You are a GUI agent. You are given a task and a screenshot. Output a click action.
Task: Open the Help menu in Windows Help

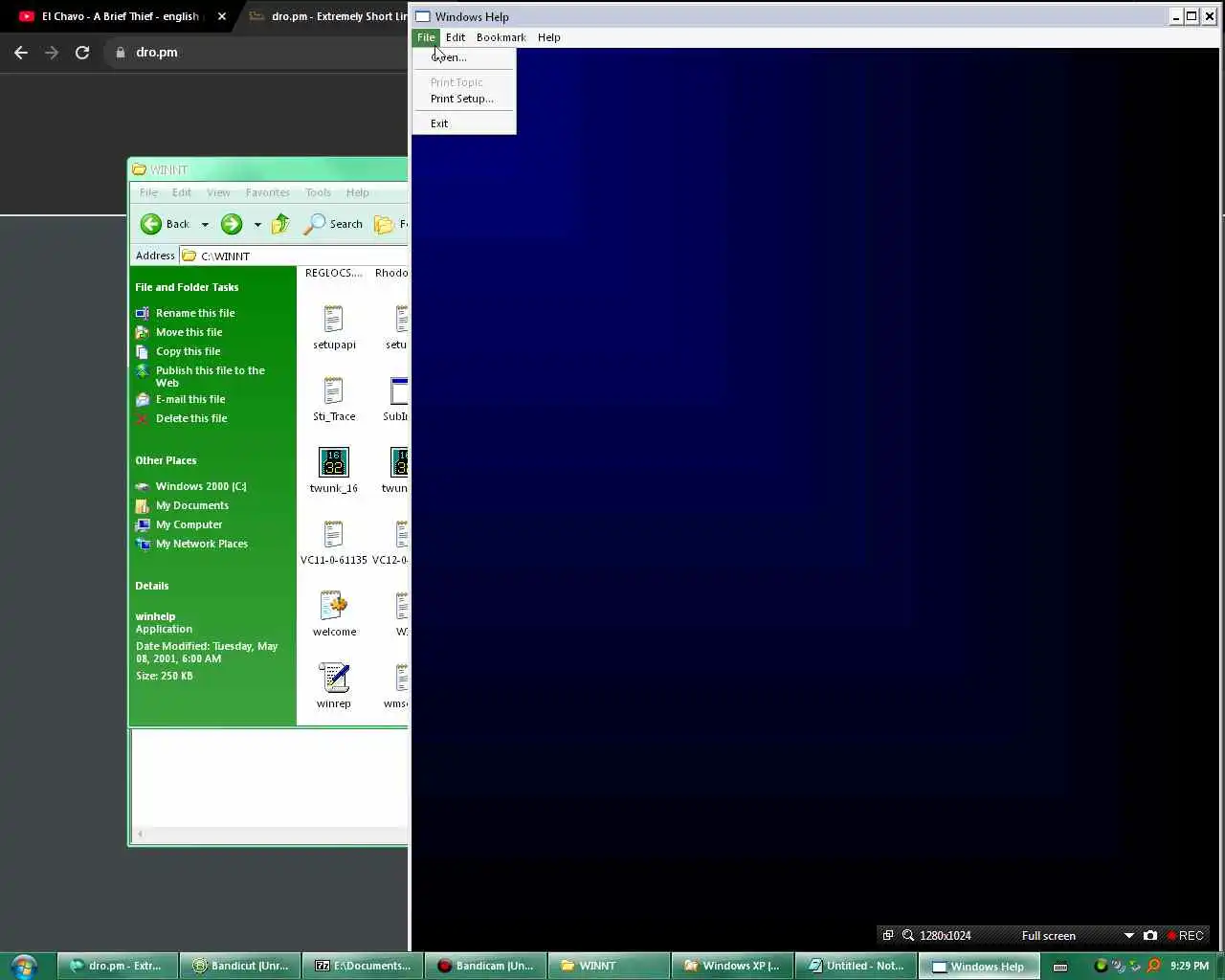tap(549, 37)
